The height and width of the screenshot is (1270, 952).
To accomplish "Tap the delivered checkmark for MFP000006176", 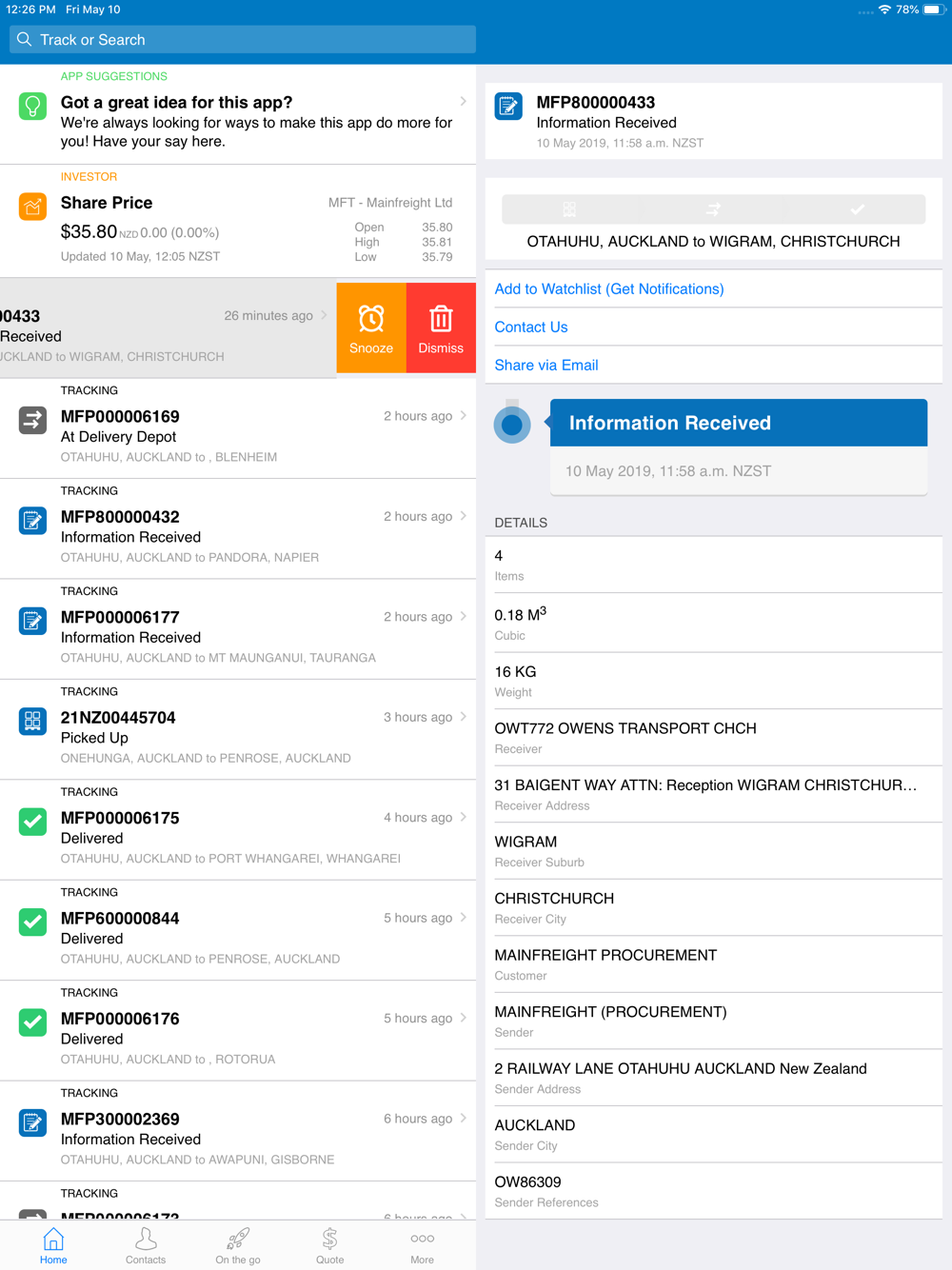I will (32, 1022).
